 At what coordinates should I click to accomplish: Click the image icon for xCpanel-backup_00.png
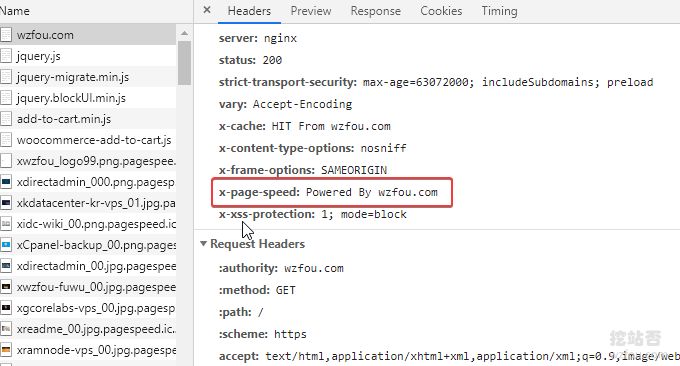(6, 245)
